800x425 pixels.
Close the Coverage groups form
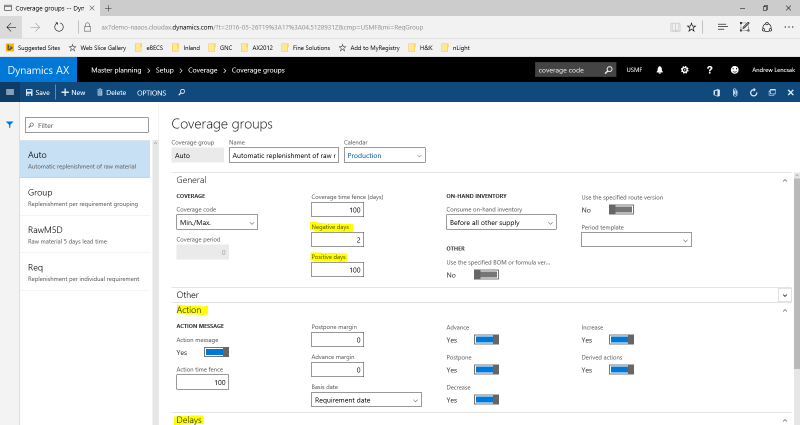coord(790,92)
